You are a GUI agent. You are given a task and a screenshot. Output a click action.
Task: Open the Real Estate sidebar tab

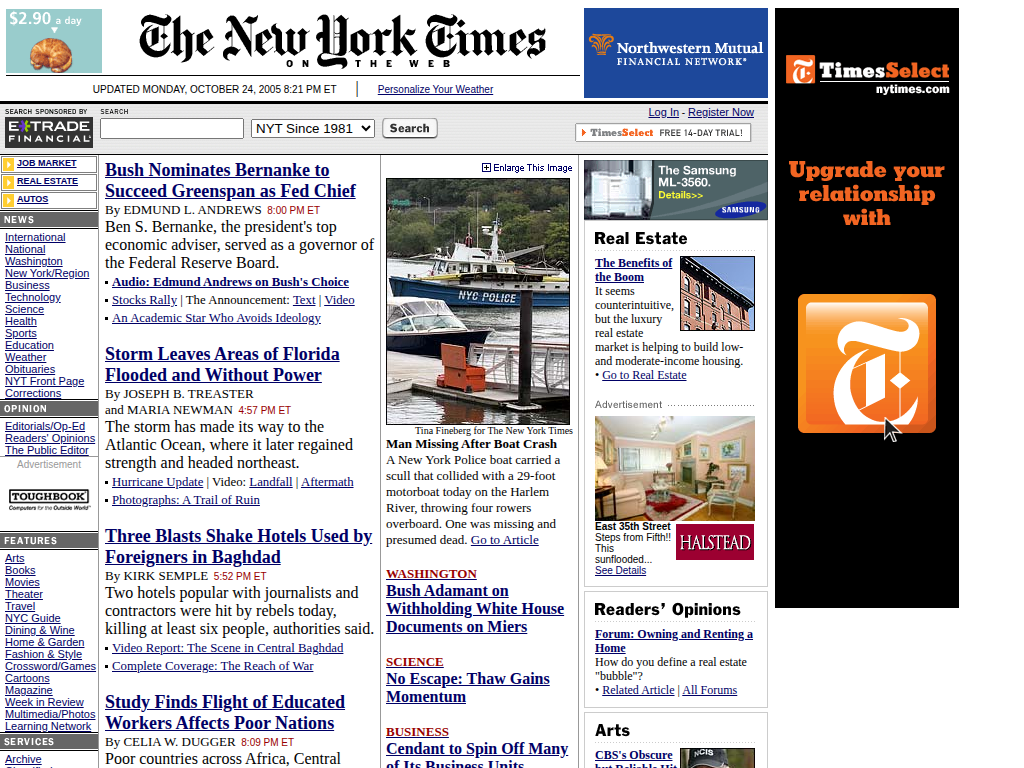pos(47,181)
